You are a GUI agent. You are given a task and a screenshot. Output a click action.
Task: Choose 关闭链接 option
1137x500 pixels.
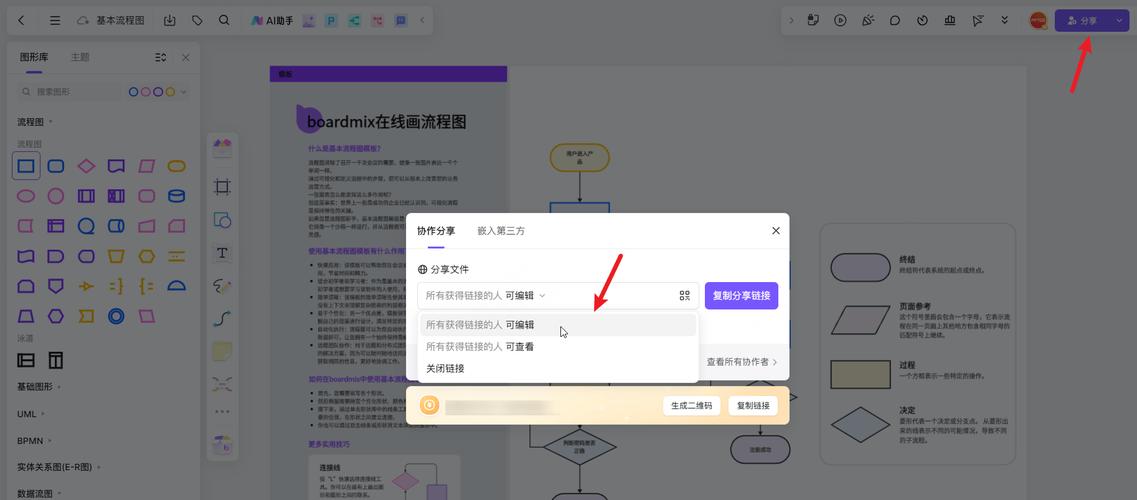(558, 368)
